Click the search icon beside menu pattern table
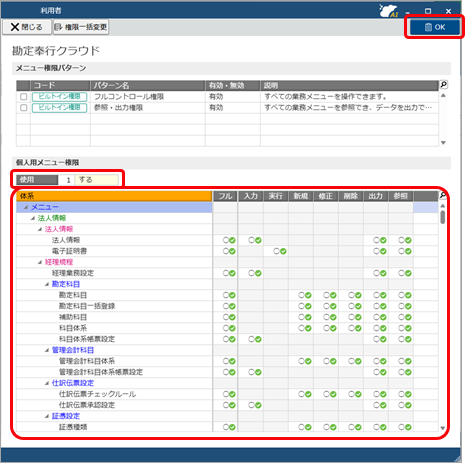Screen dimensions: 465x463 443,85
